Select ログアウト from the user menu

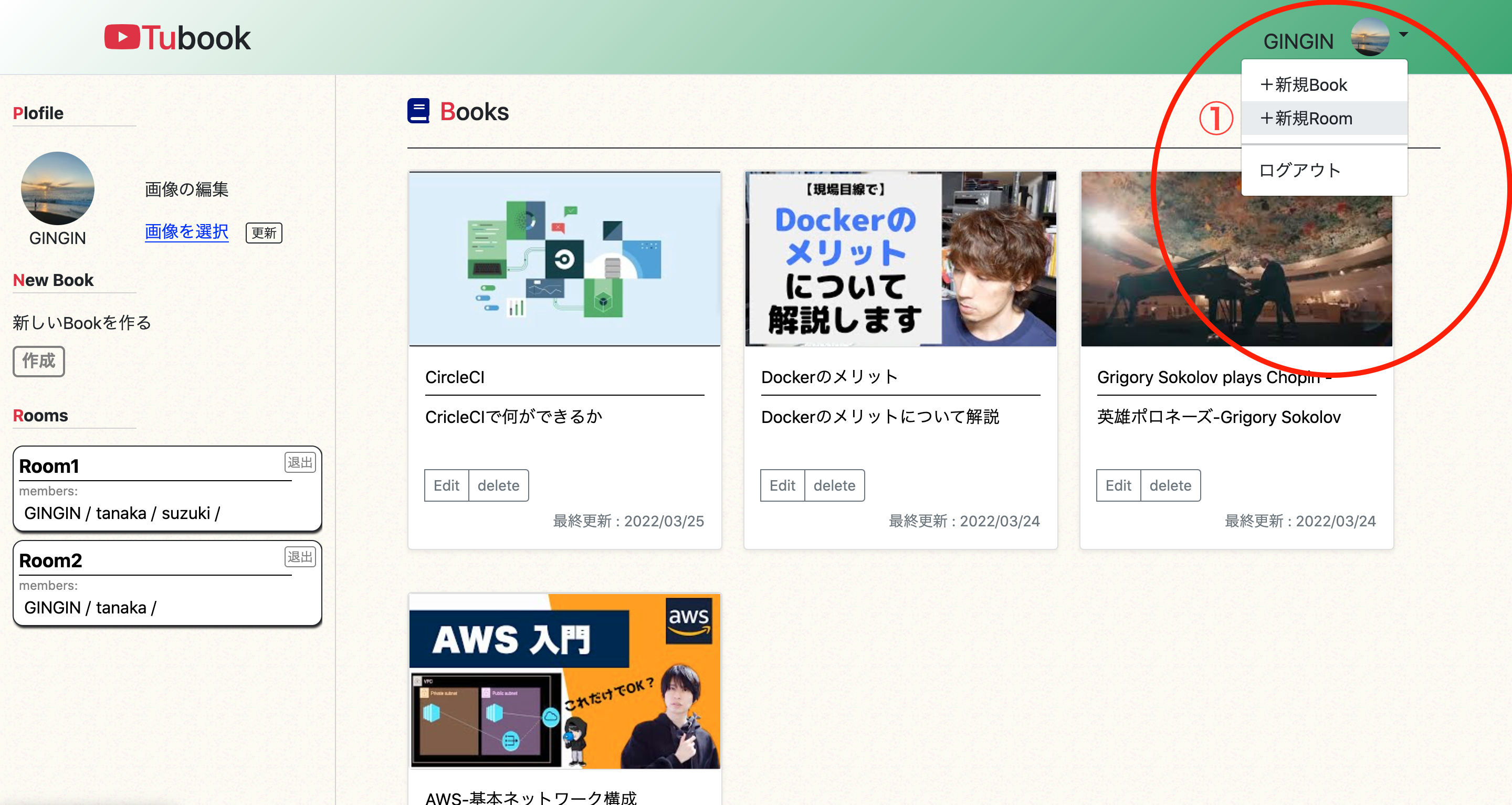click(1324, 170)
